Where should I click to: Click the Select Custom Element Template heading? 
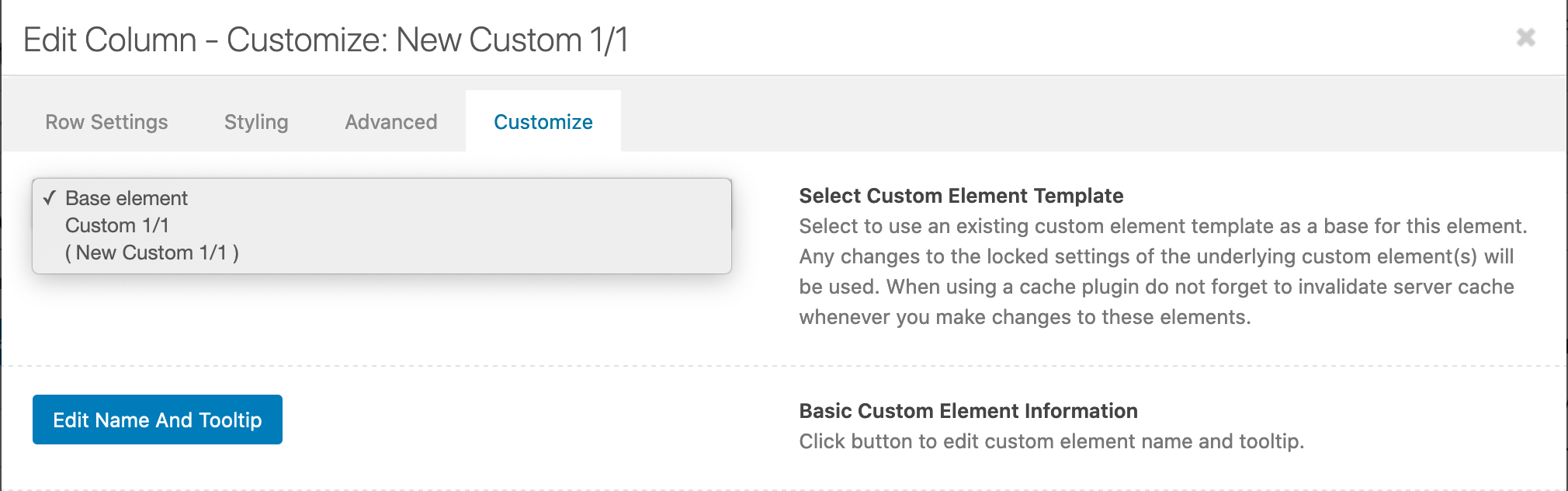pyautogui.click(x=961, y=196)
